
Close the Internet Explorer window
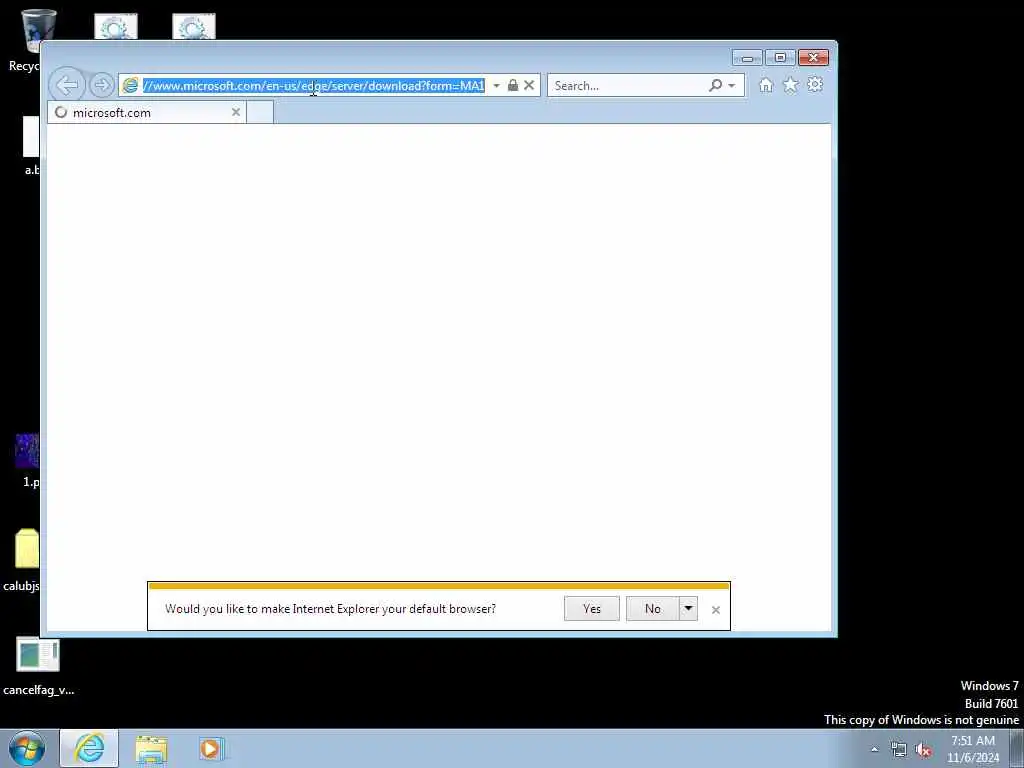pyautogui.click(x=814, y=58)
